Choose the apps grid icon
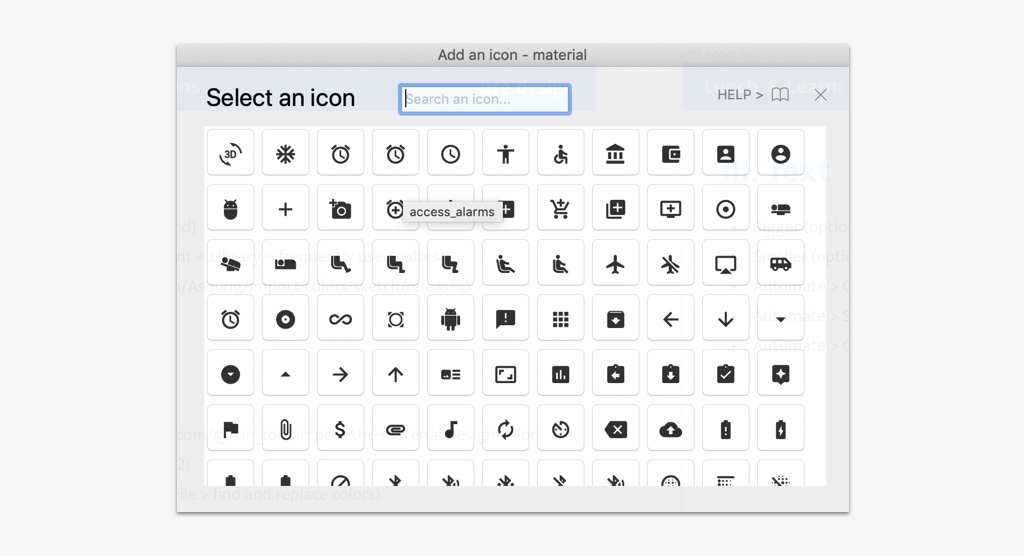1024x556 pixels. pyautogui.click(x=560, y=319)
